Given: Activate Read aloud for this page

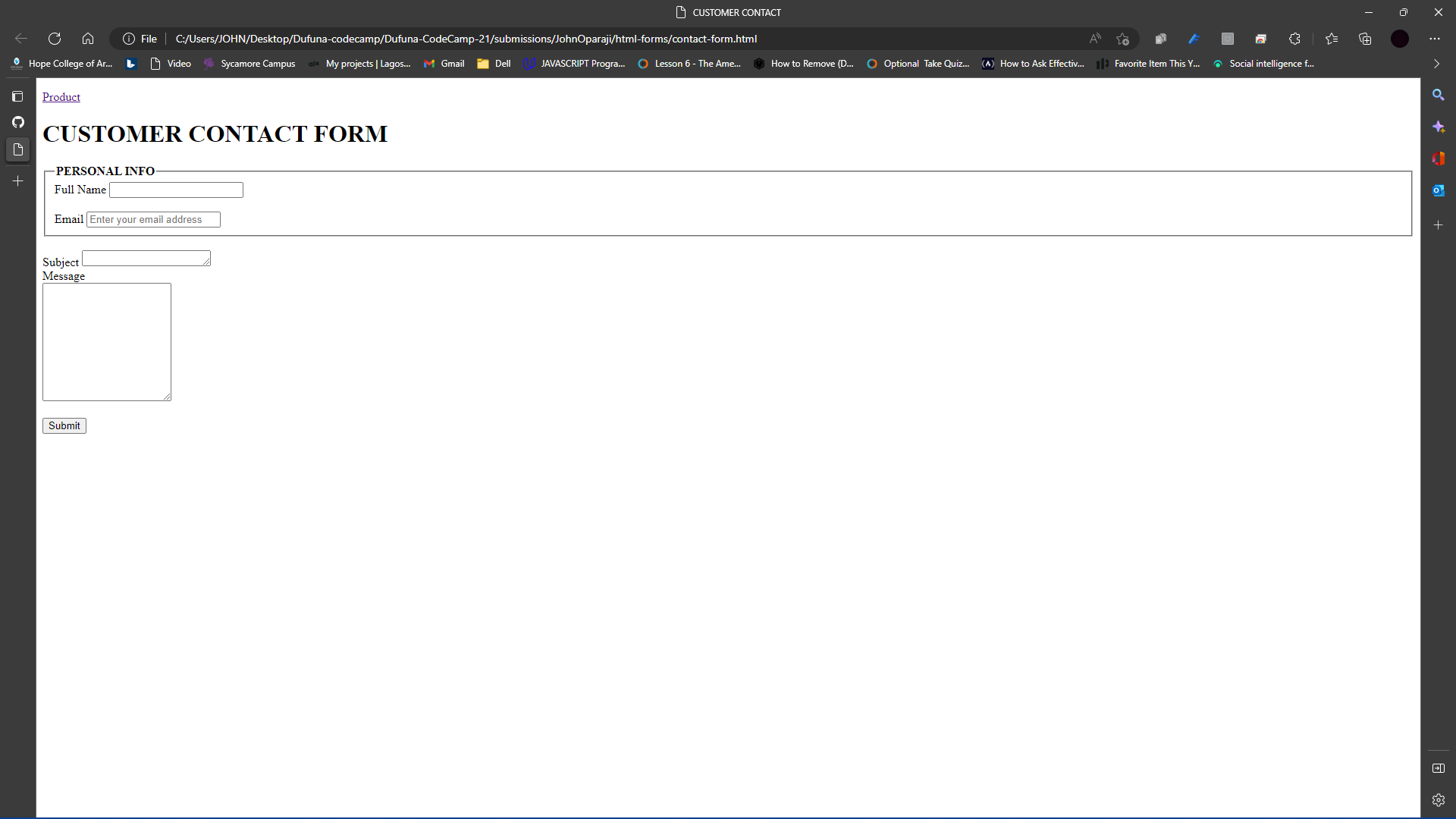Looking at the screenshot, I should coord(1095,39).
